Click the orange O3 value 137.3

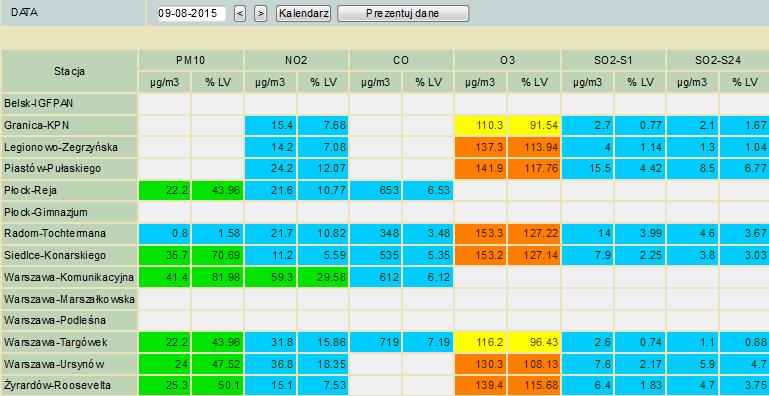481,147
